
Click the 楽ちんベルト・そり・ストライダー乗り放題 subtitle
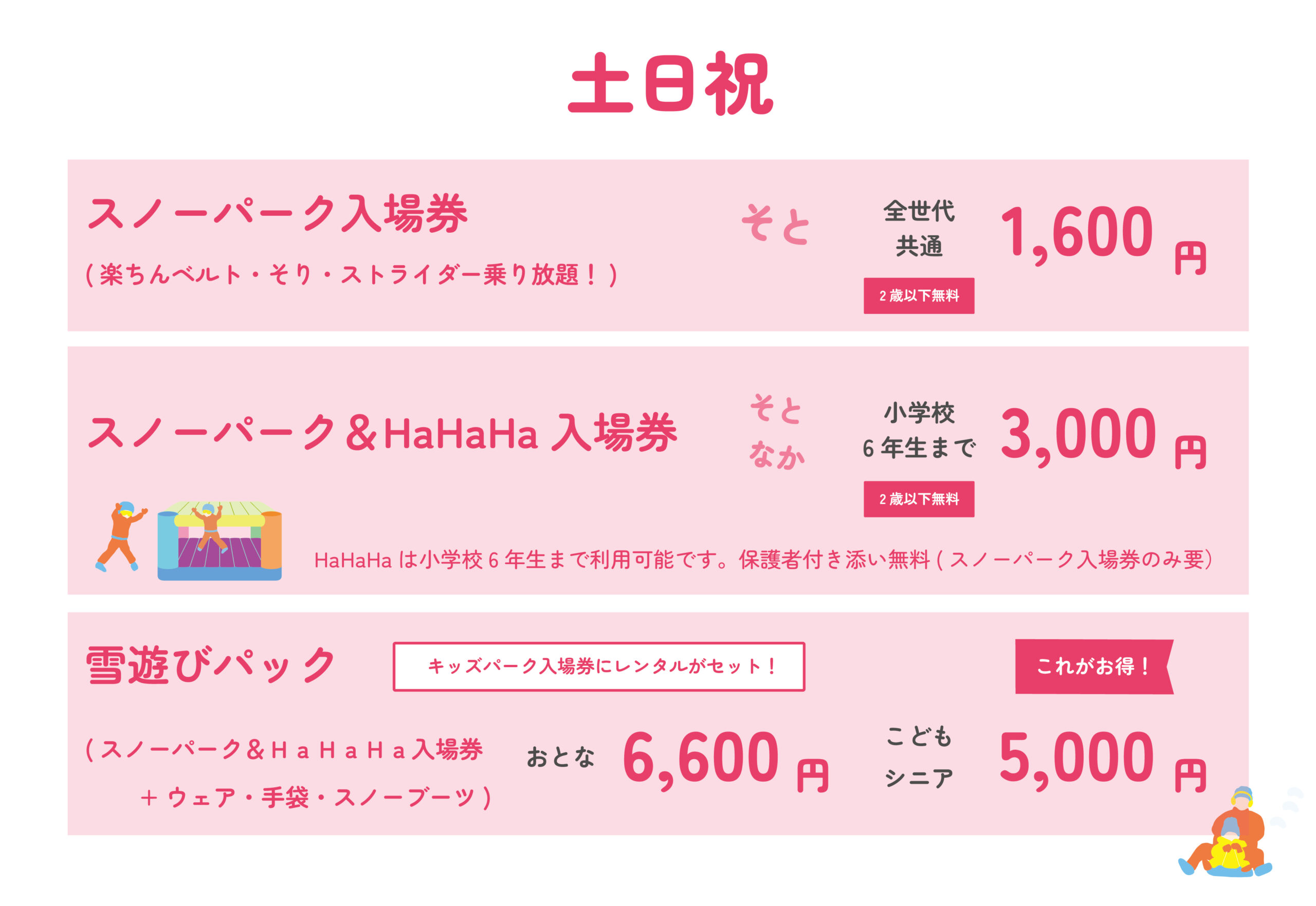point(351,275)
